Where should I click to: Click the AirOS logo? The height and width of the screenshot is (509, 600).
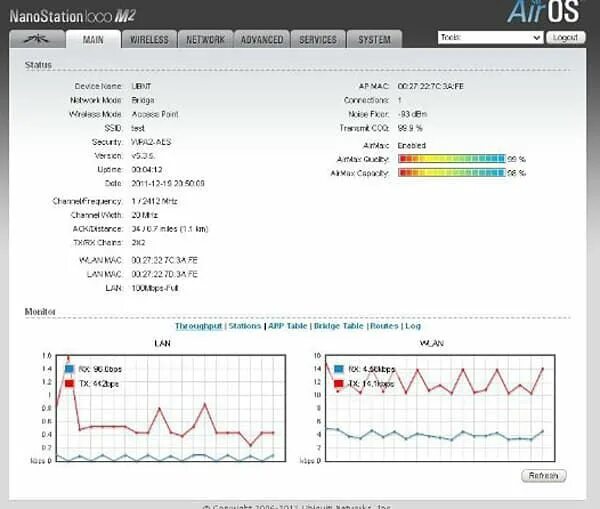tap(543, 11)
